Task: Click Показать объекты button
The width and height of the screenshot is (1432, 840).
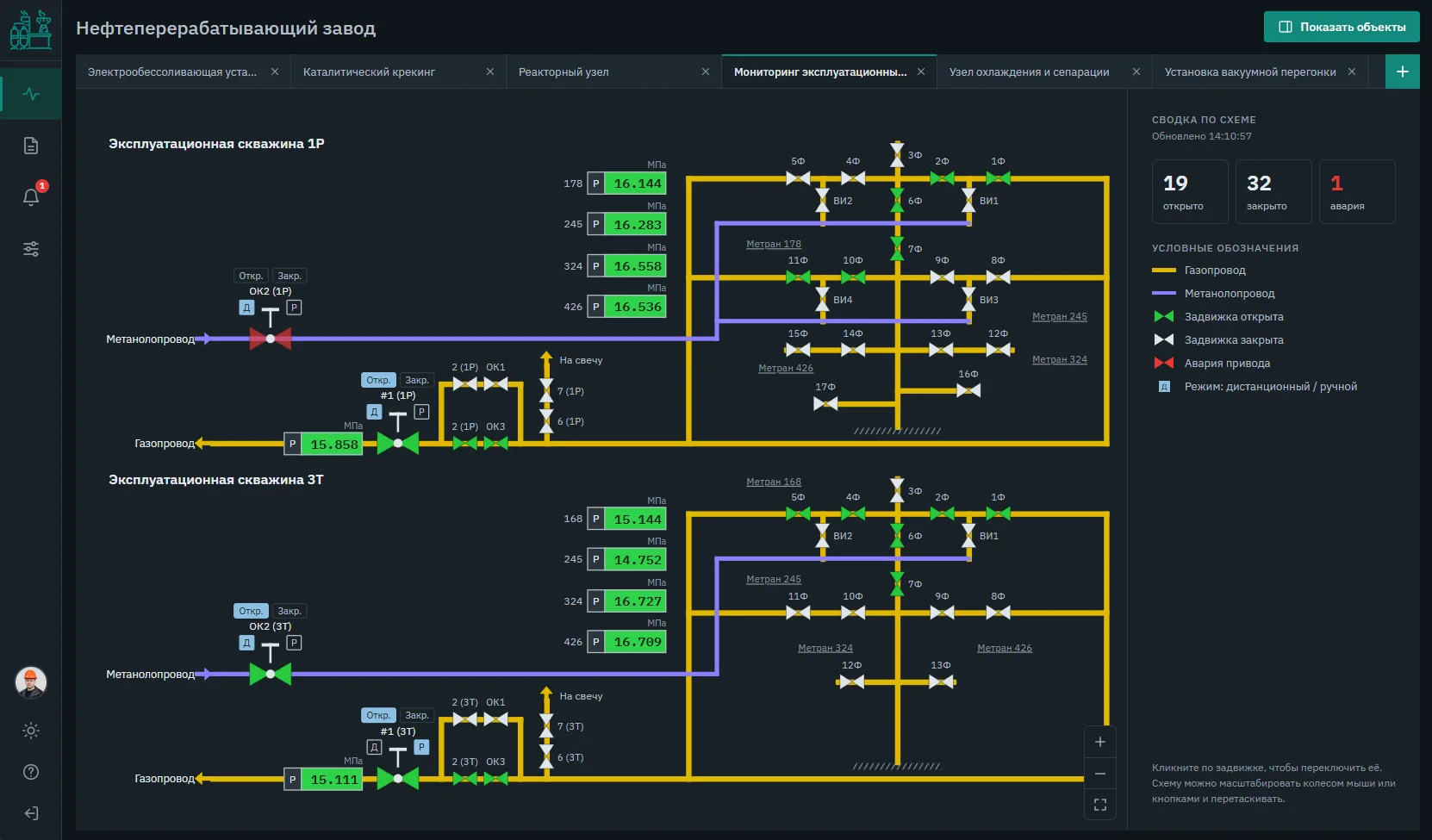Action: pyautogui.click(x=1342, y=27)
